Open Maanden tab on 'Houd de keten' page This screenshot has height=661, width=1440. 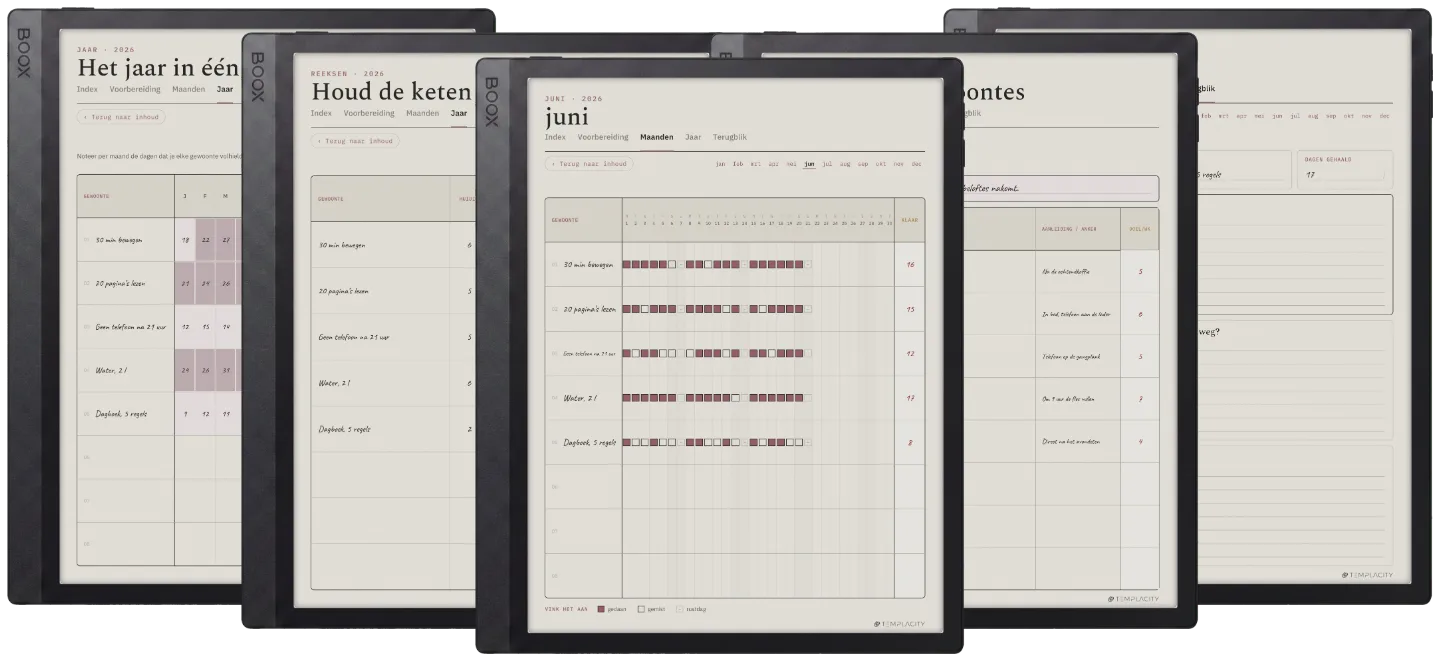click(423, 113)
